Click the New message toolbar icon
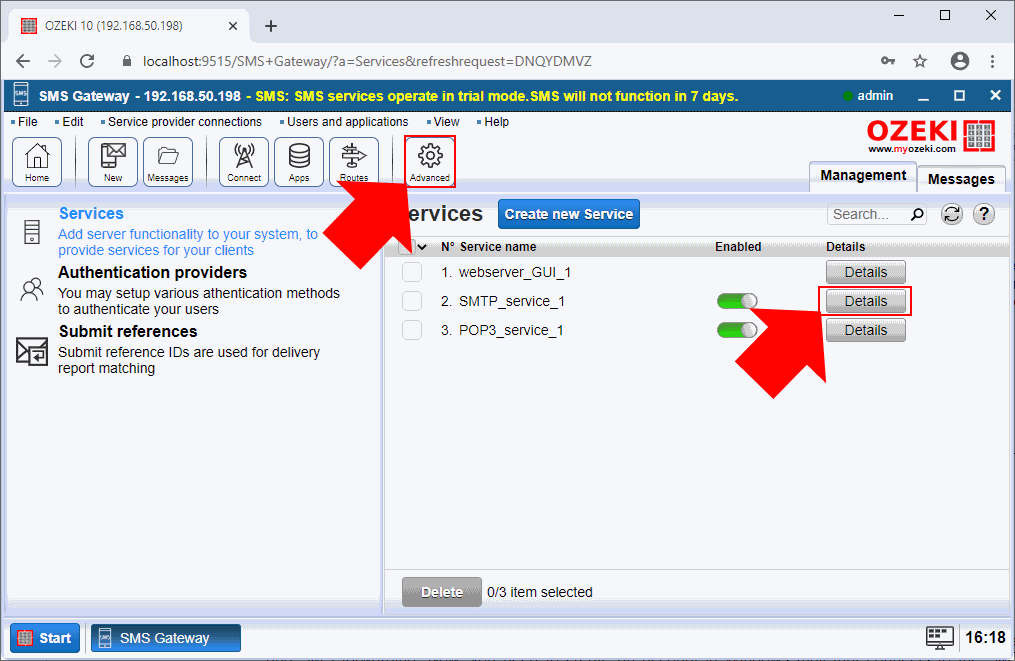Image resolution: width=1015 pixels, height=661 pixels. pyautogui.click(x=113, y=161)
